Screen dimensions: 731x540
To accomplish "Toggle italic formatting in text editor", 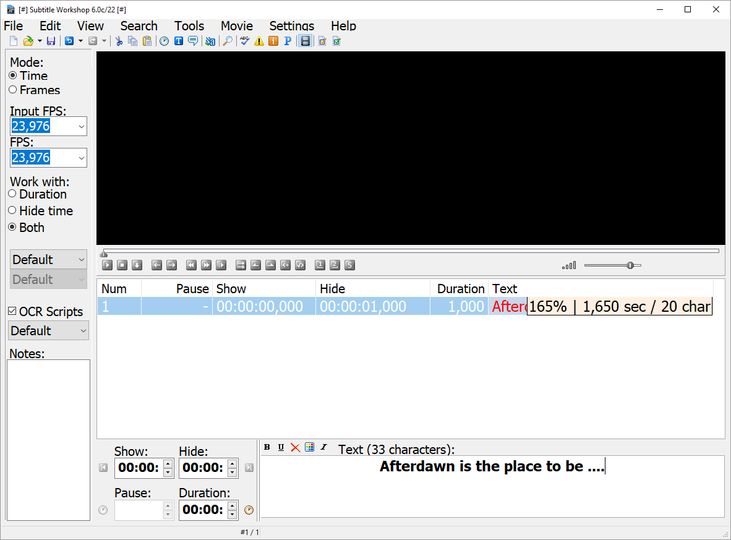I will [x=324, y=447].
